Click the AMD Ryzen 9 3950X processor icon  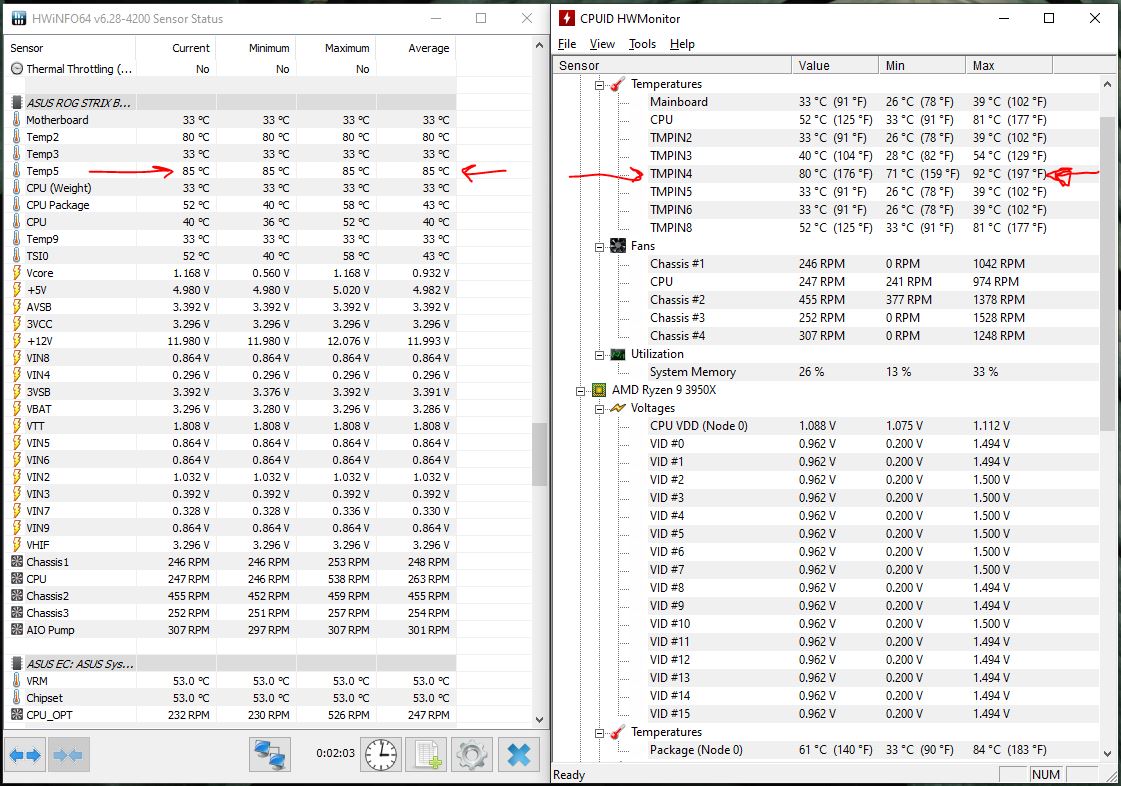[x=599, y=390]
